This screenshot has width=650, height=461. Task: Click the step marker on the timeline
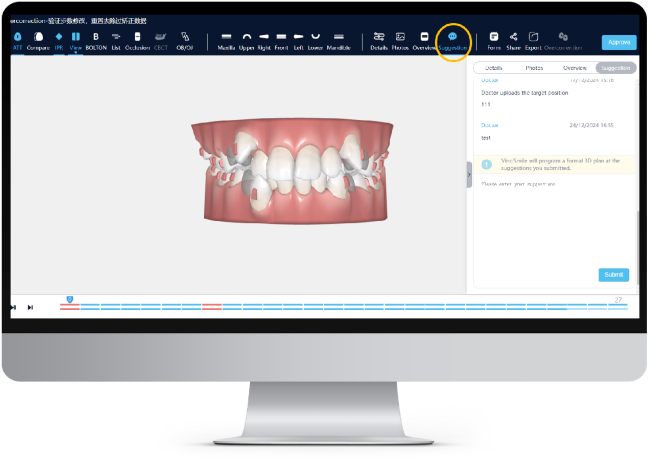[x=69, y=299]
